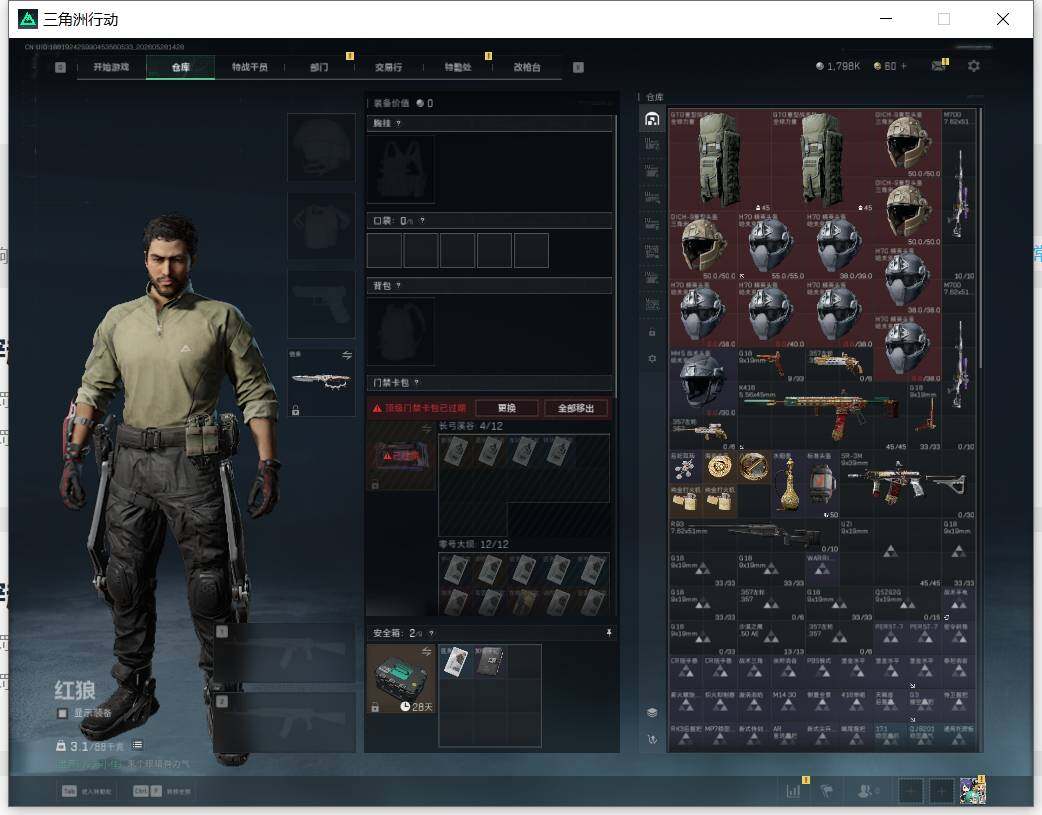Select the SR-3M weapon in stash
The image size is (1042, 815).
pyautogui.click(x=908, y=485)
